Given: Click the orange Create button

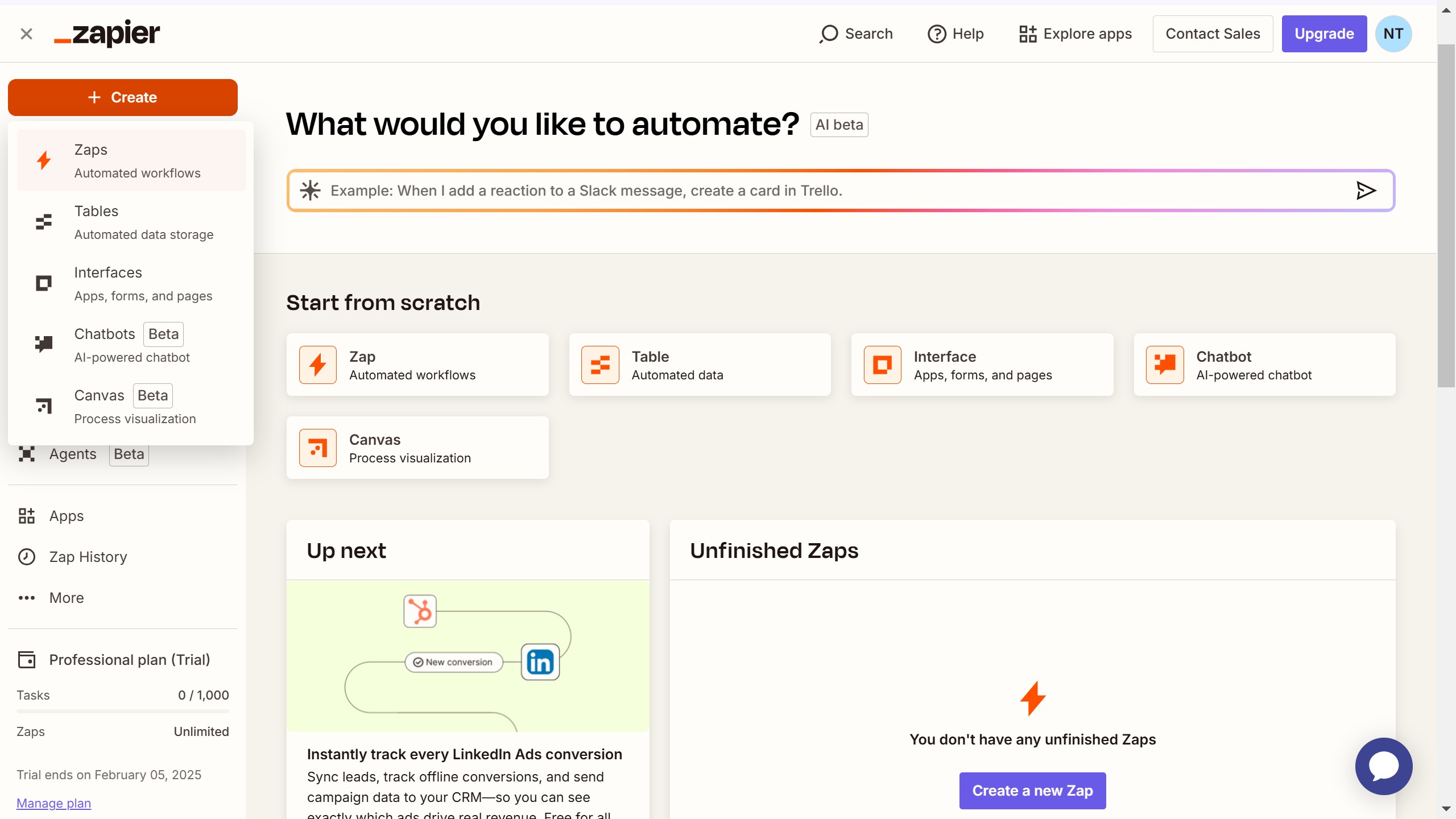Looking at the screenshot, I should point(123,97).
